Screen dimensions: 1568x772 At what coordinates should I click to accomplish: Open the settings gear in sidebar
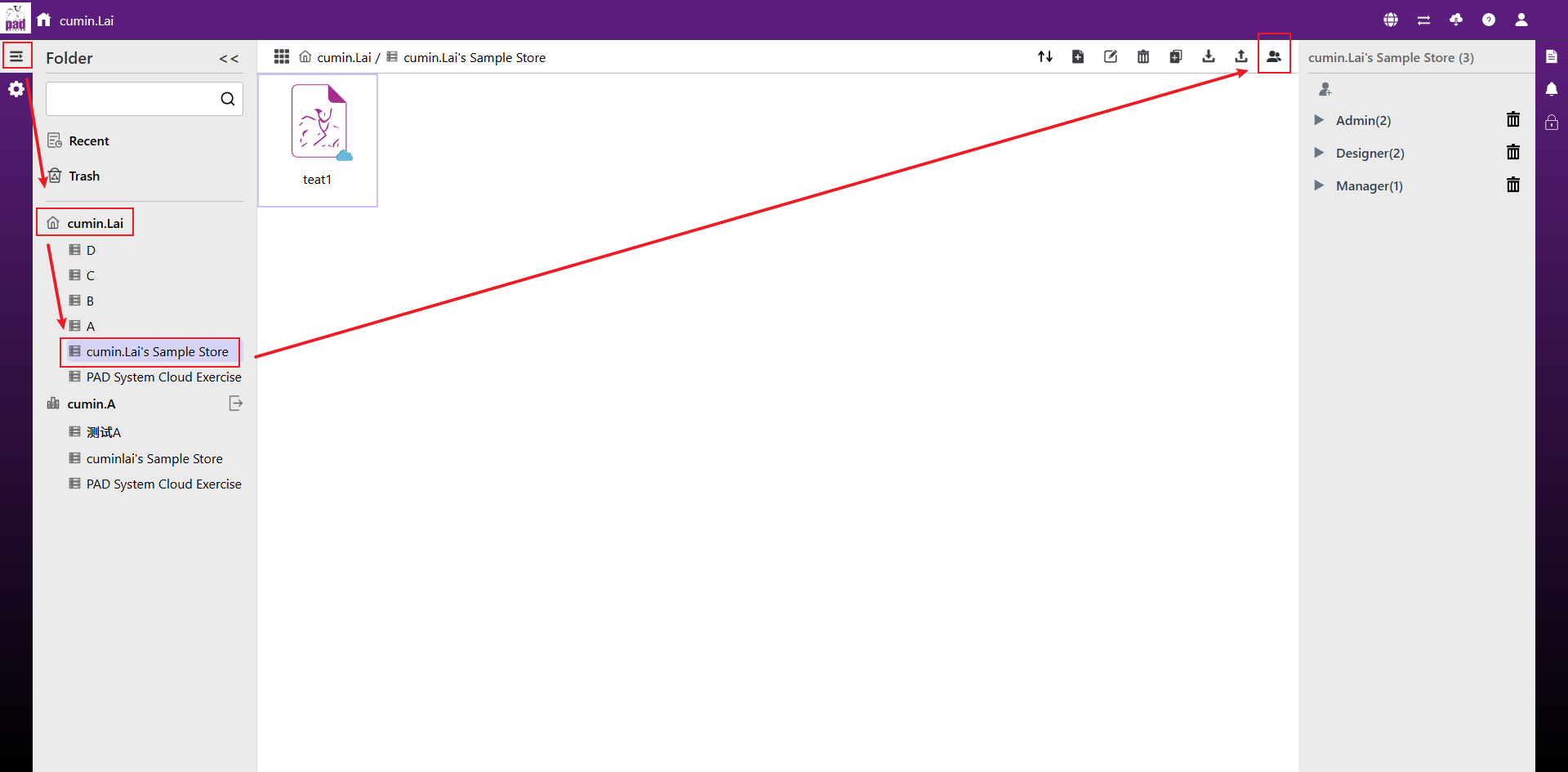pos(16,89)
